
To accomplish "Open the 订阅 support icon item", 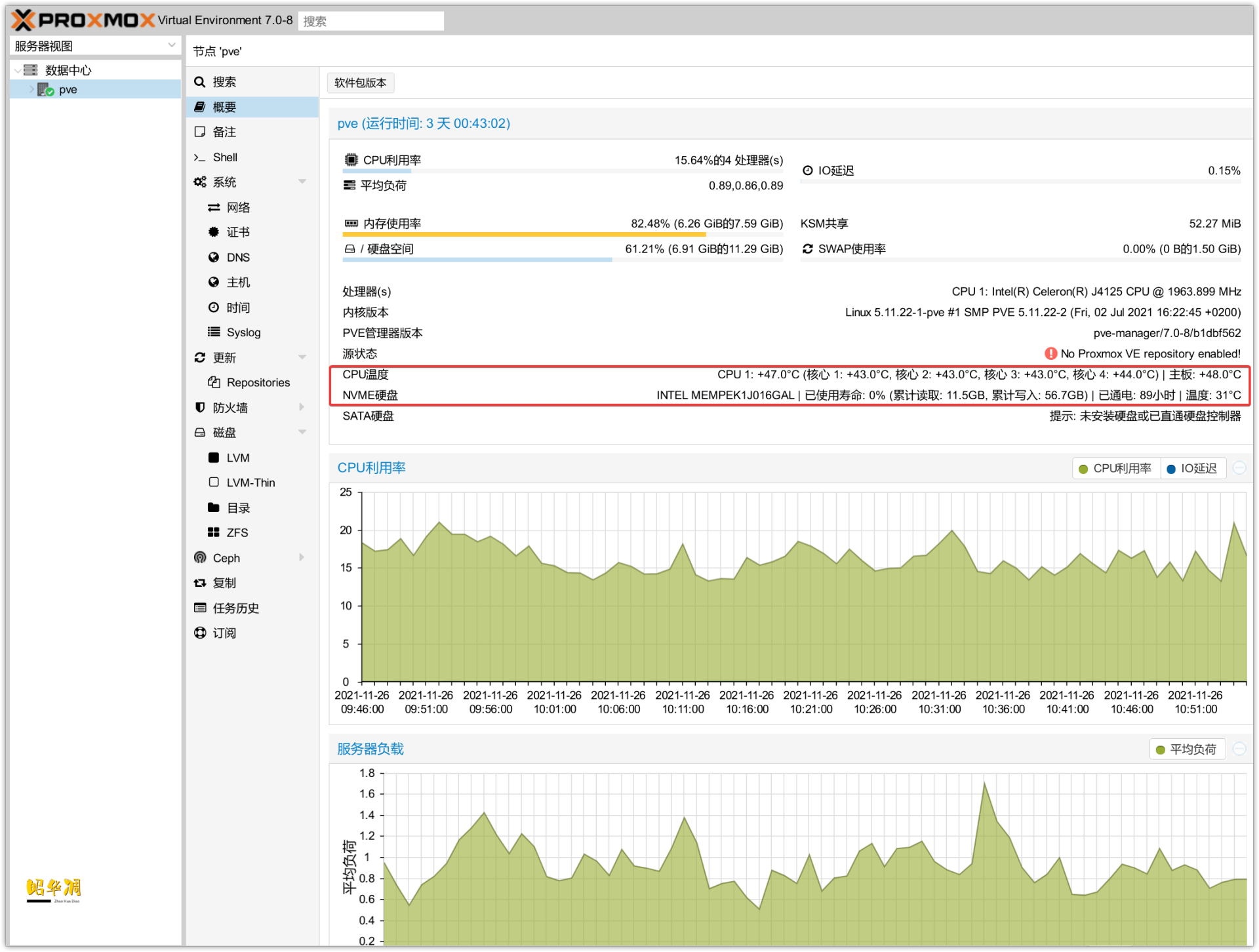I will pyautogui.click(x=200, y=633).
